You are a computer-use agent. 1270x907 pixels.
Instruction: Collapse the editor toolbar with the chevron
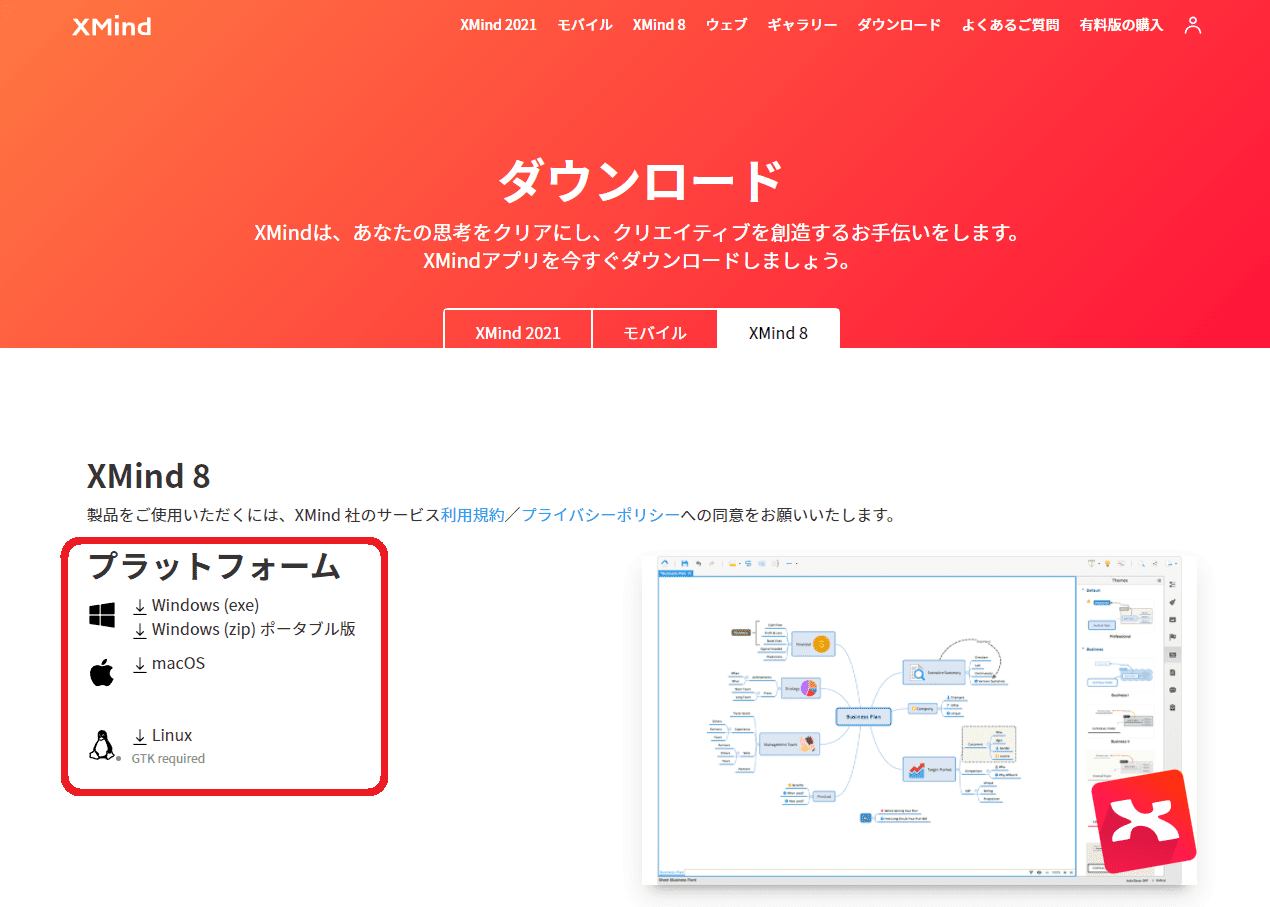point(665,562)
